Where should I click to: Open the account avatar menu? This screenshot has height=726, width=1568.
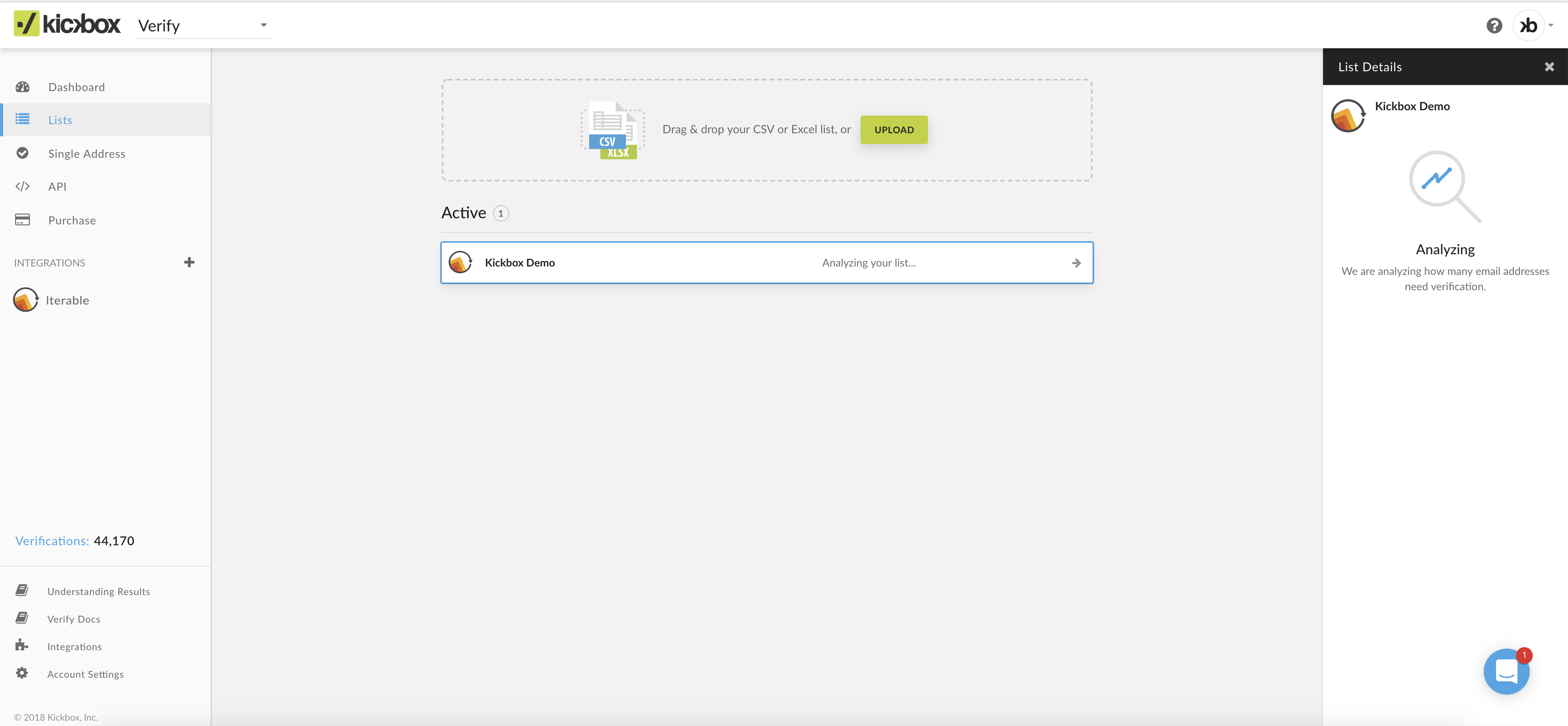point(1530,26)
